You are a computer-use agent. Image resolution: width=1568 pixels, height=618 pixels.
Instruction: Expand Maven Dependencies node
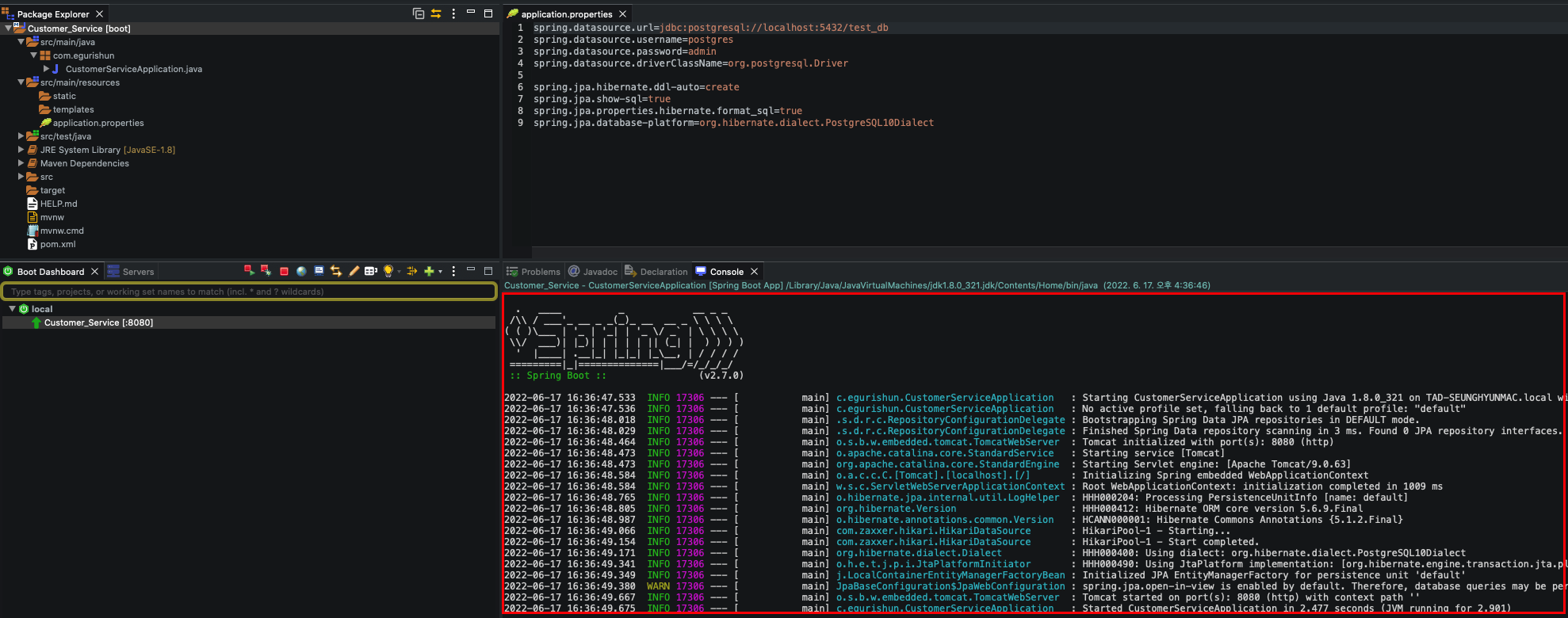21,163
